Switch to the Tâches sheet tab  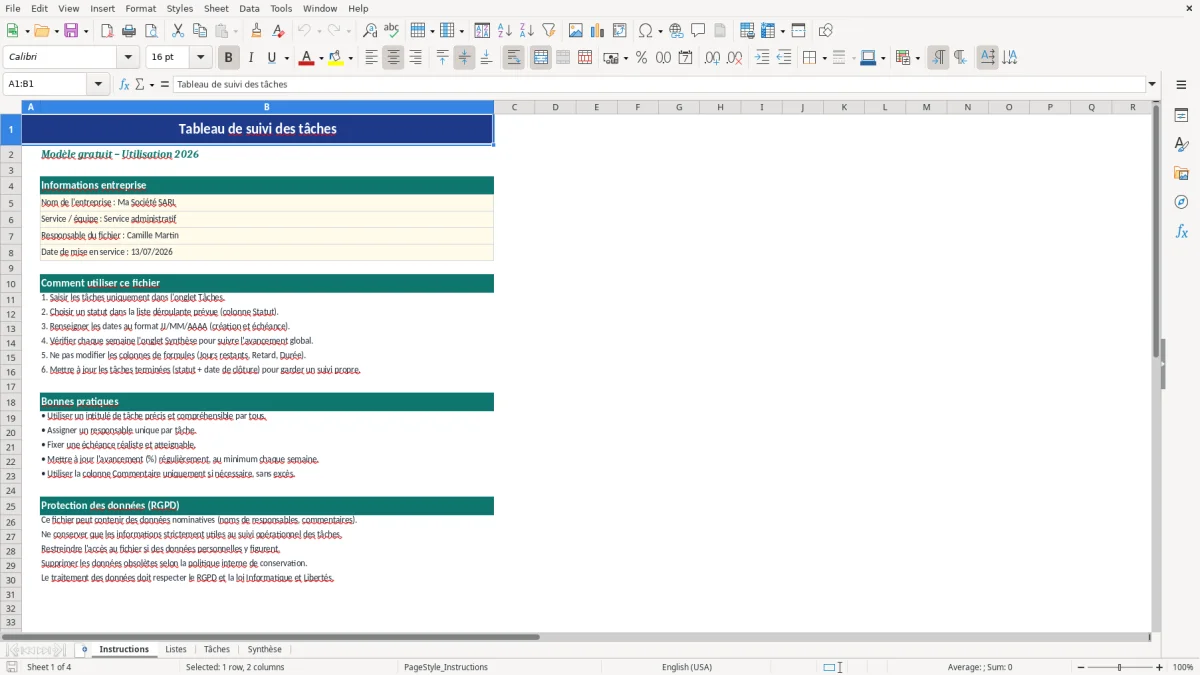217,650
